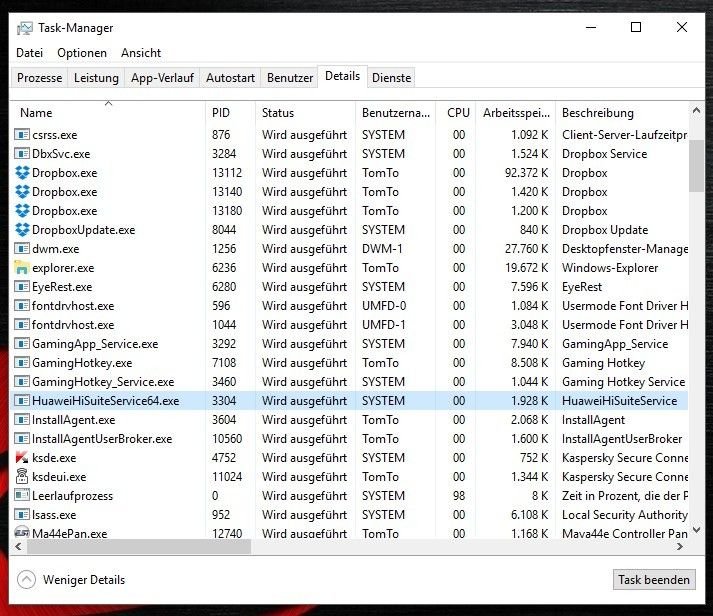713x616 pixels.
Task: Click the Task beenden button
Action: (x=654, y=580)
